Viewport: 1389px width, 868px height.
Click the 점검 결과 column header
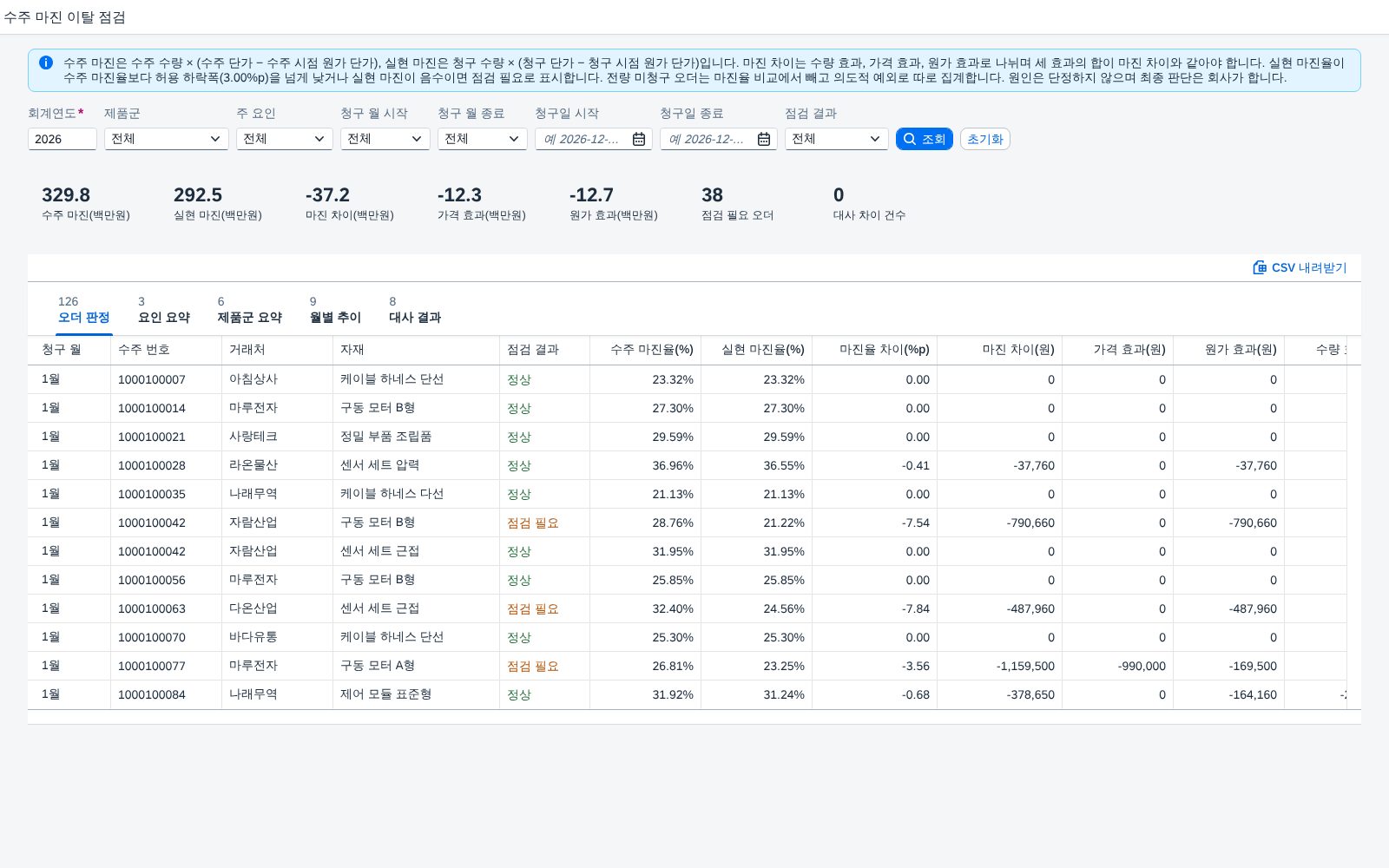[x=545, y=350]
